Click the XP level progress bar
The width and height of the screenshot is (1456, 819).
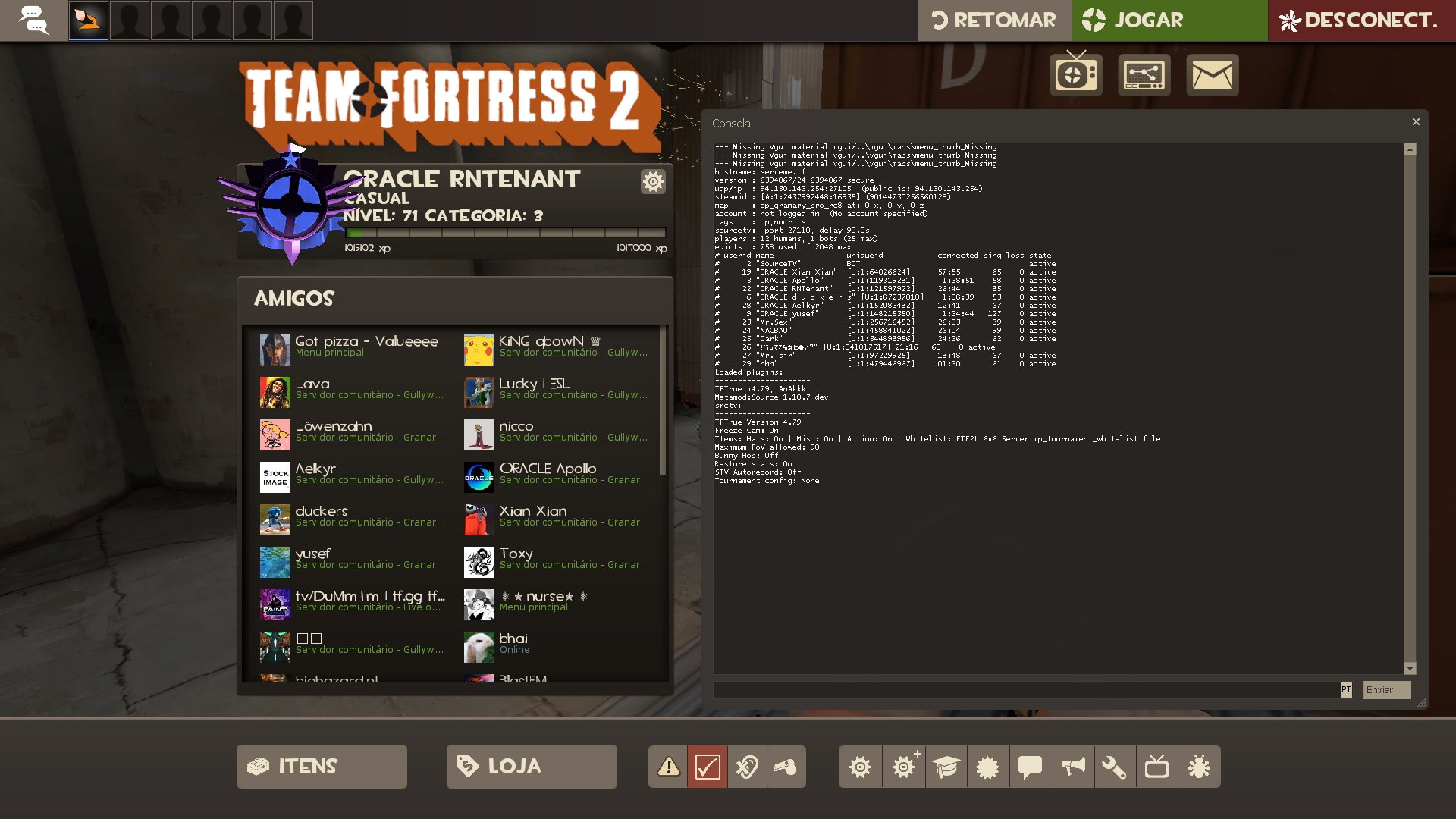505,233
